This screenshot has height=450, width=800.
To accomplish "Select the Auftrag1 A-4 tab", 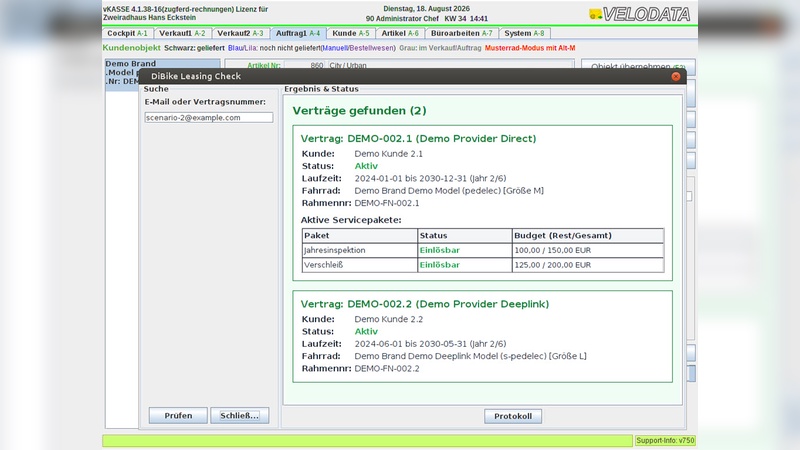I will pyautogui.click(x=298, y=33).
